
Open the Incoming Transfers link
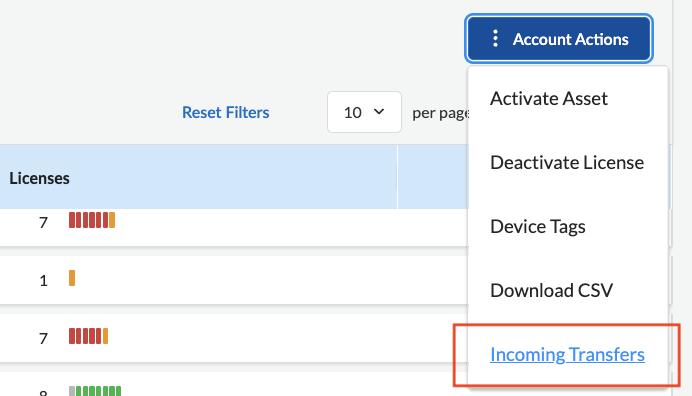coord(567,355)
